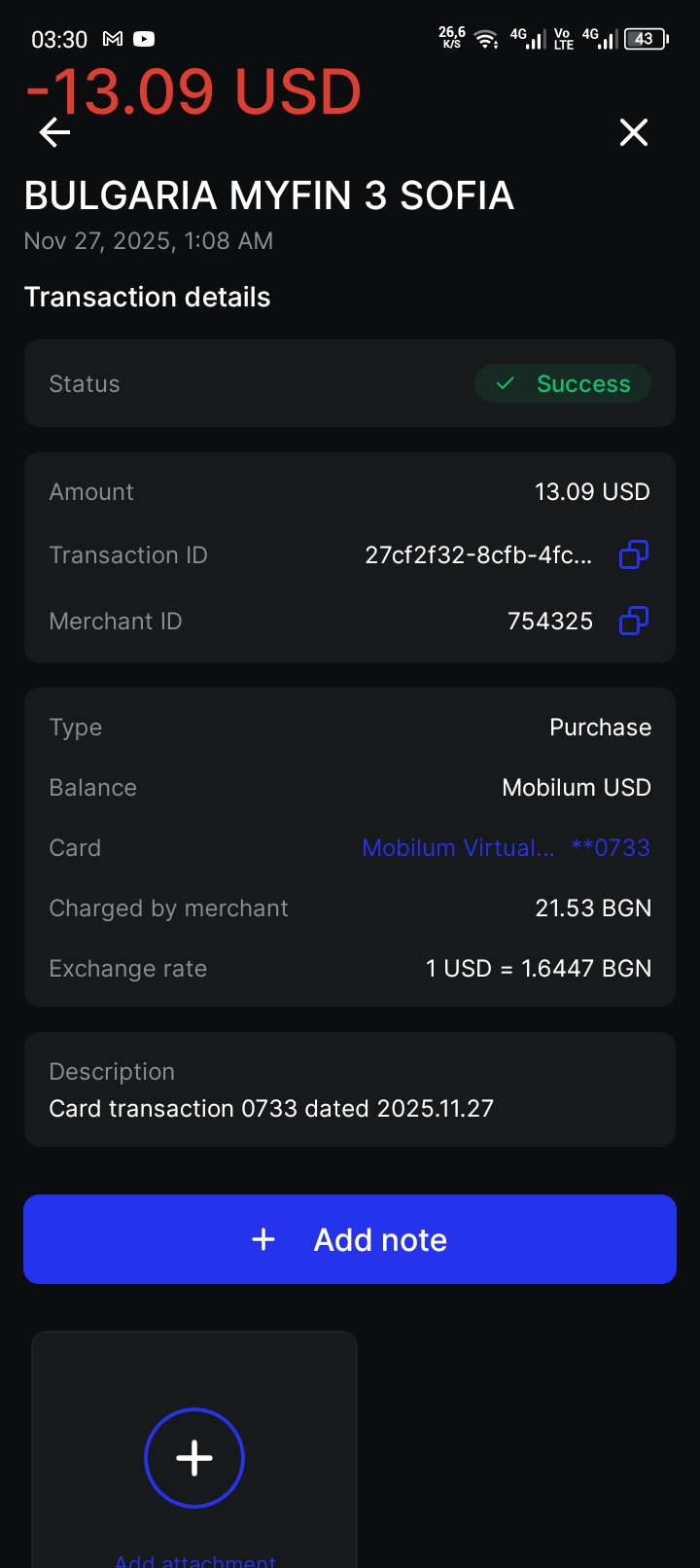The width and height of the screenshot is (700, 1568).
Task: Open the Gmail notification icon
Action: coord(113,40)
